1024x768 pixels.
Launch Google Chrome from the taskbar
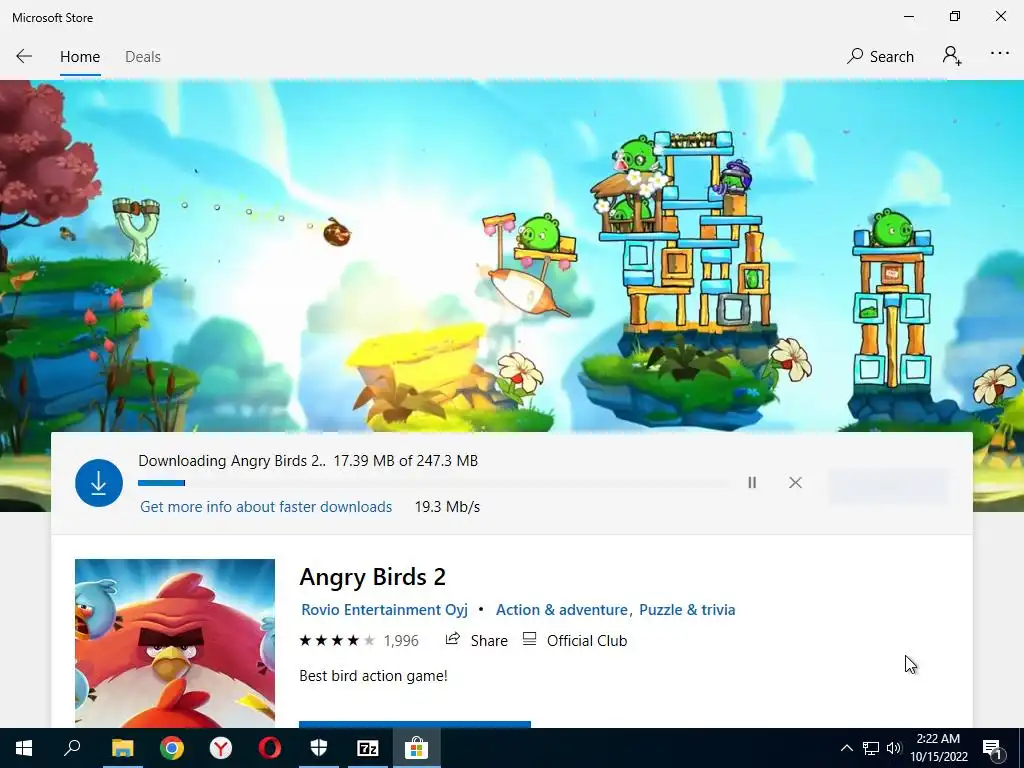[172, 748]
